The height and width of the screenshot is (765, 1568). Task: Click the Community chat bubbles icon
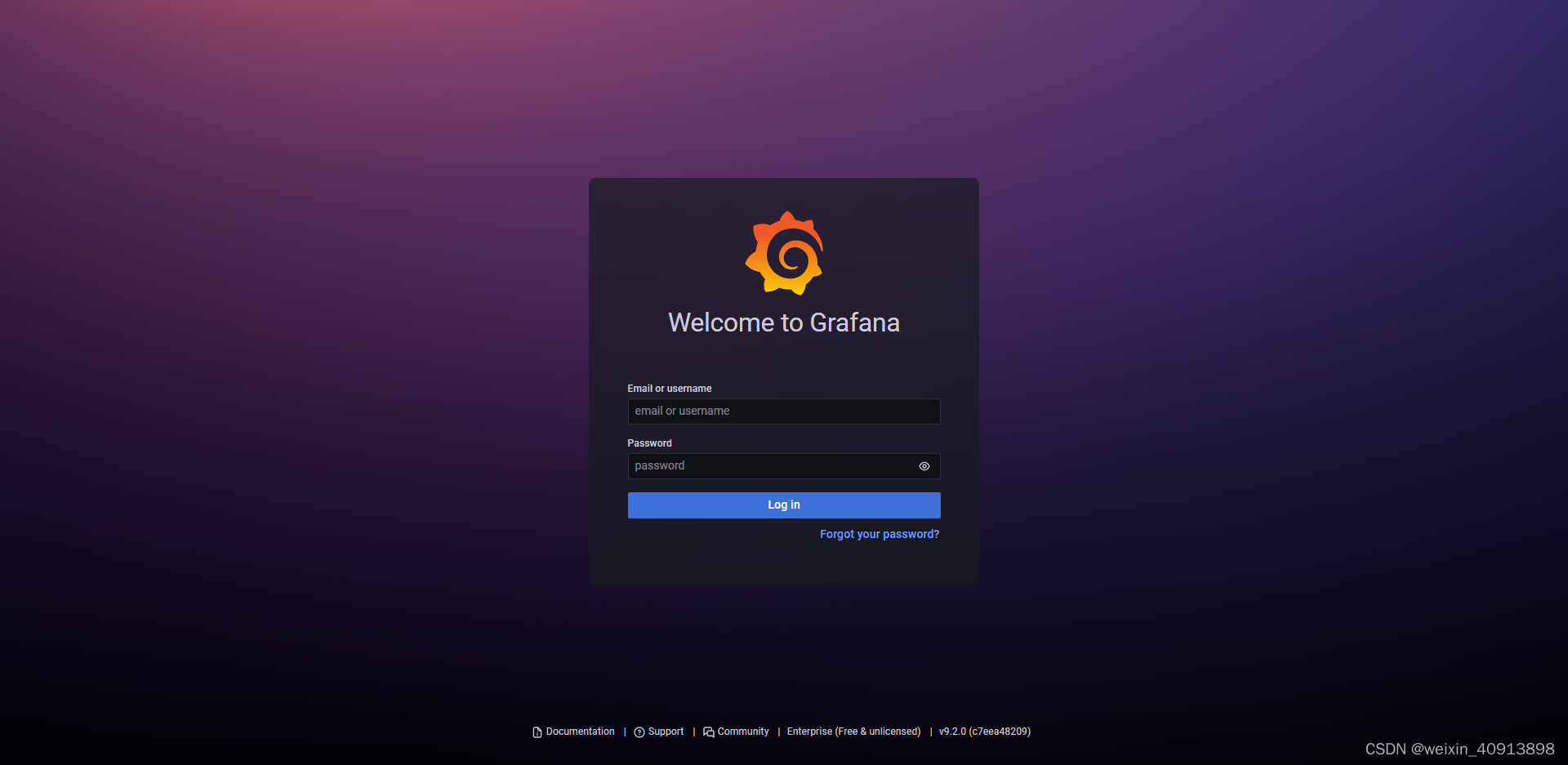tap(709, 732)
